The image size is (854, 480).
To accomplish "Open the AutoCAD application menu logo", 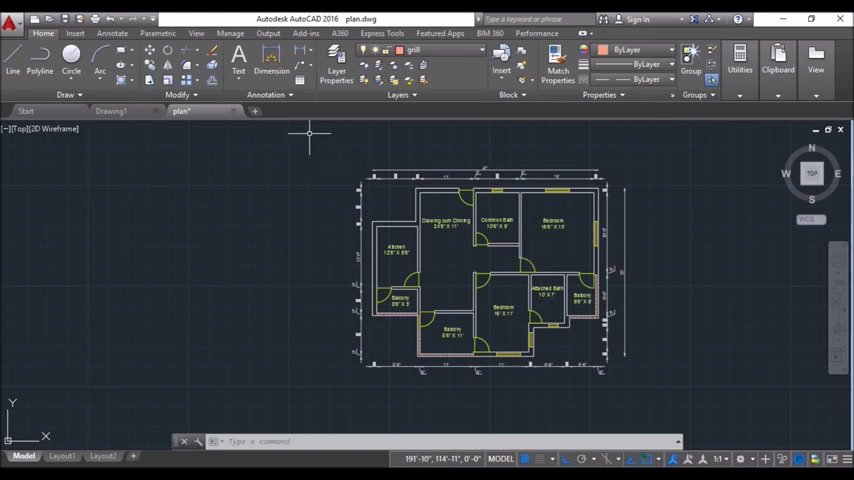I will (x=10, y=23).
